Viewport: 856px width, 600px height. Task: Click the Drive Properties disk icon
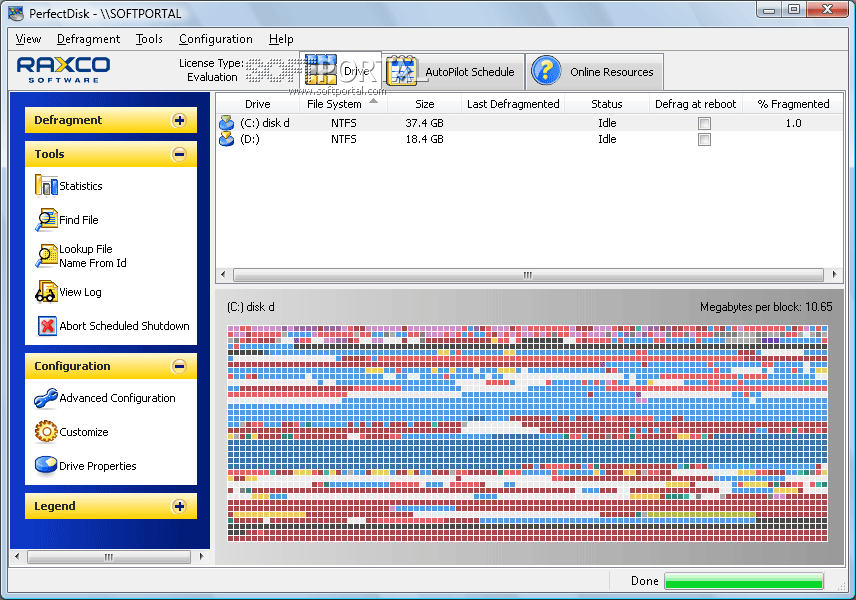pos(46,465)
